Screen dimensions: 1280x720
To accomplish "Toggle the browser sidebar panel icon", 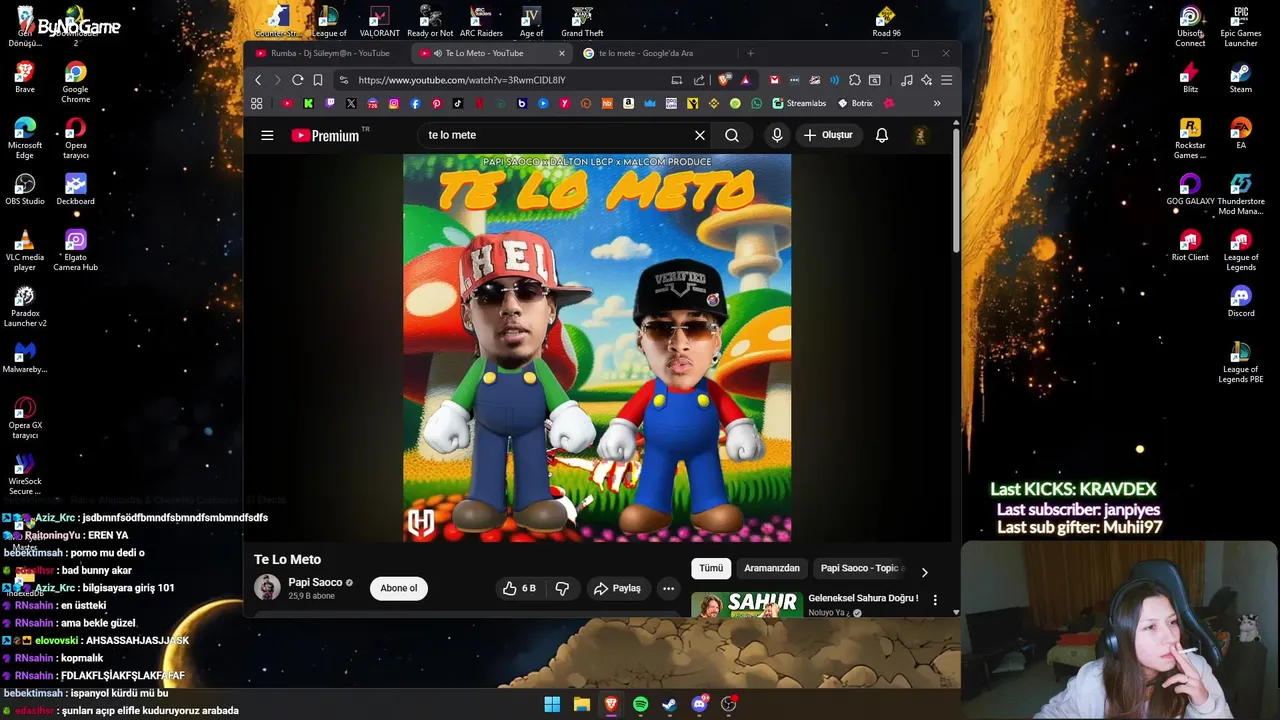I will [874, 80].
